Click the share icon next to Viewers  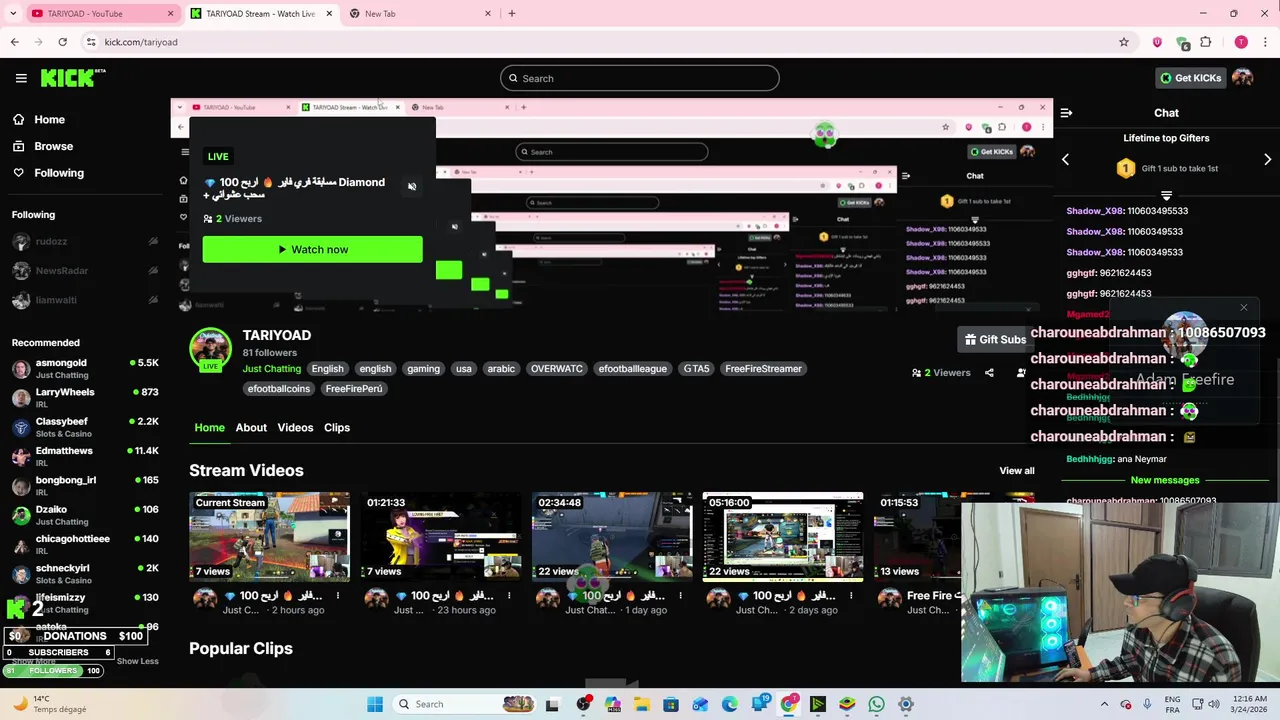point(989,373)
